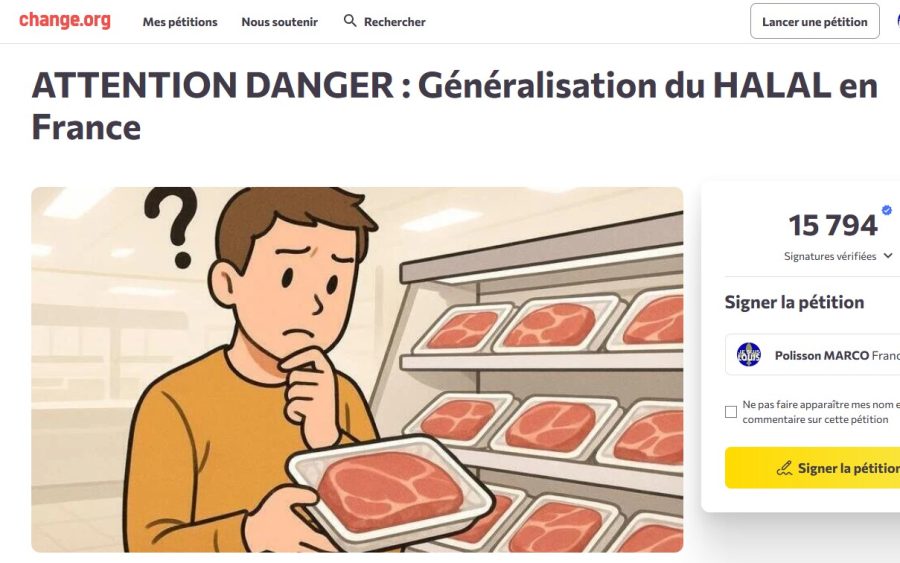
Task: Go to Nous soutenir
Action: (x=280, y=22)
